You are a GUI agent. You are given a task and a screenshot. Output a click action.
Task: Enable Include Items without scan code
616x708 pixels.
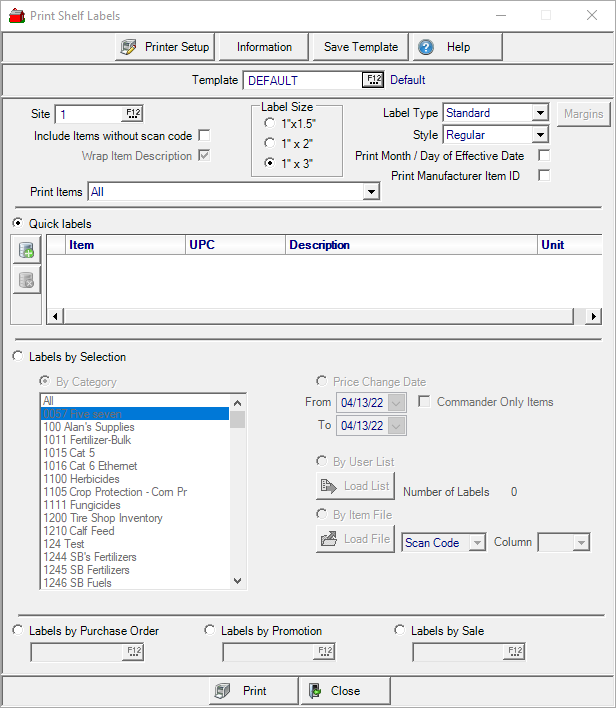(x=204, y=136)
